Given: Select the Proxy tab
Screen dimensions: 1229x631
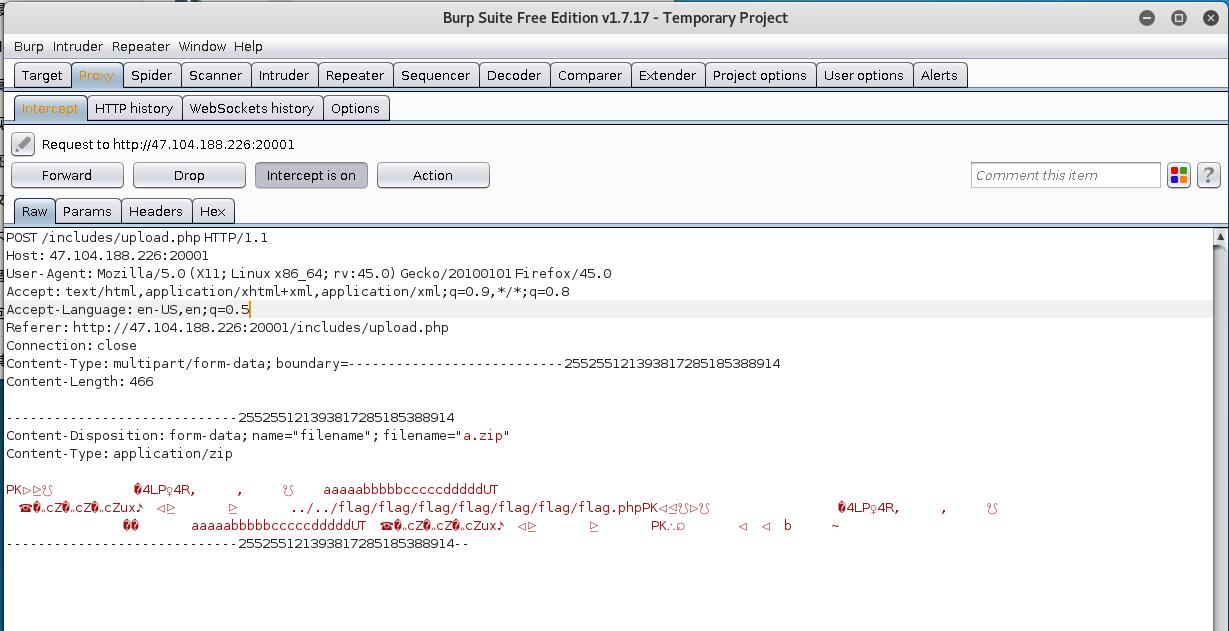Looking at the screenshot, I should coord(97,75).
